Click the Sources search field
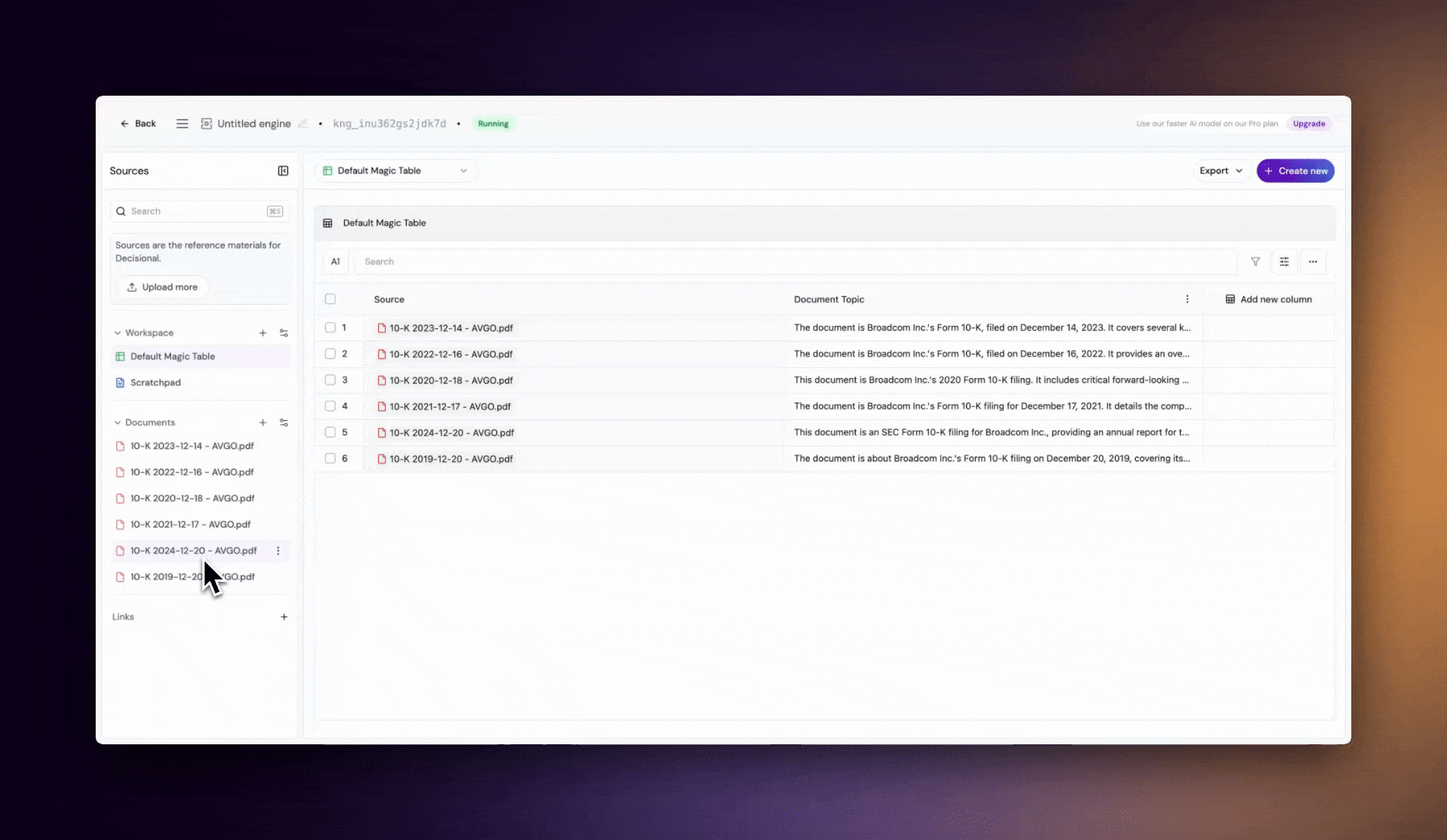This screenshot has width=1447, height=840. click(x=198, y=212)
